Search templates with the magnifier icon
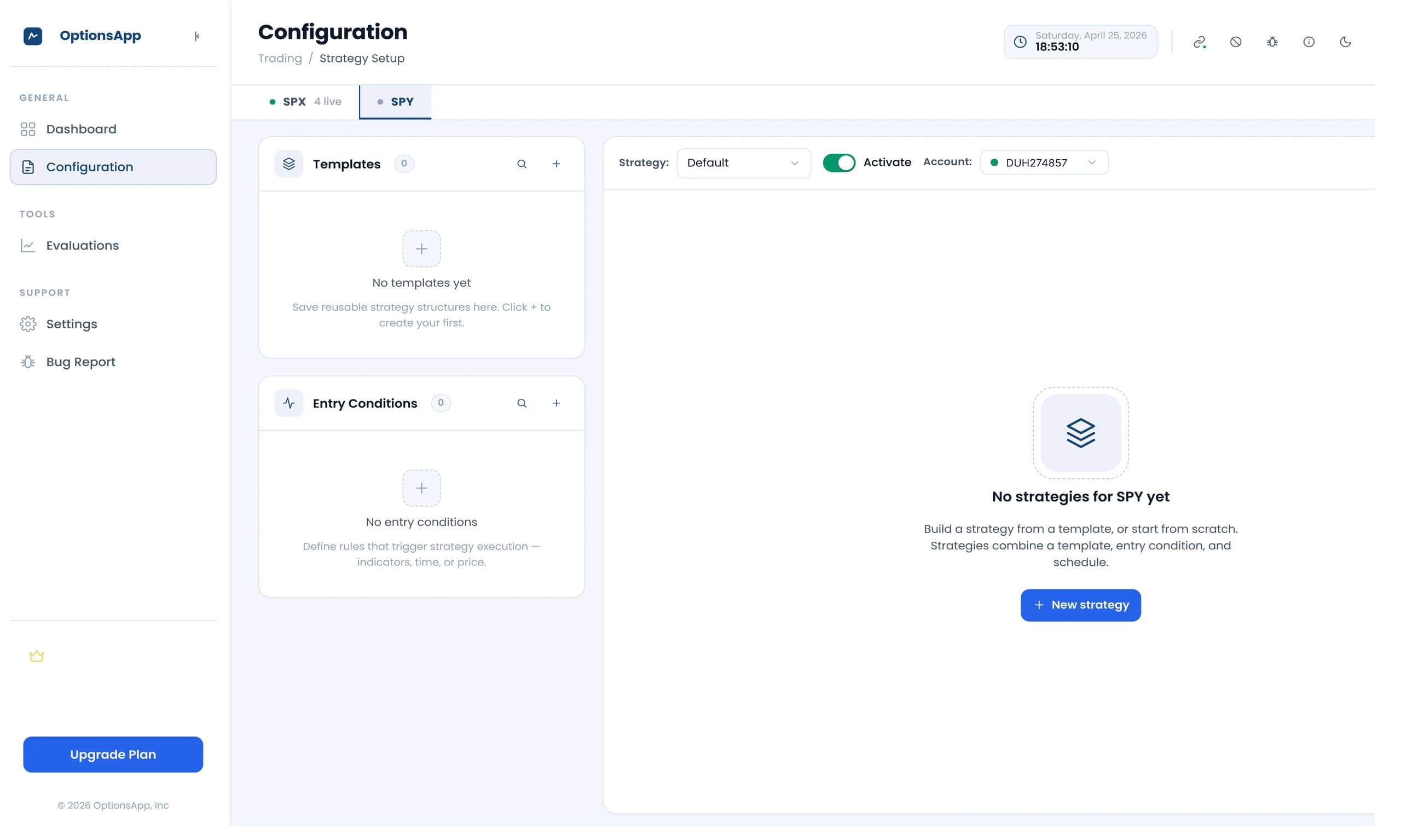Screen dimensions: 1401x840 [x=522, y=164]
